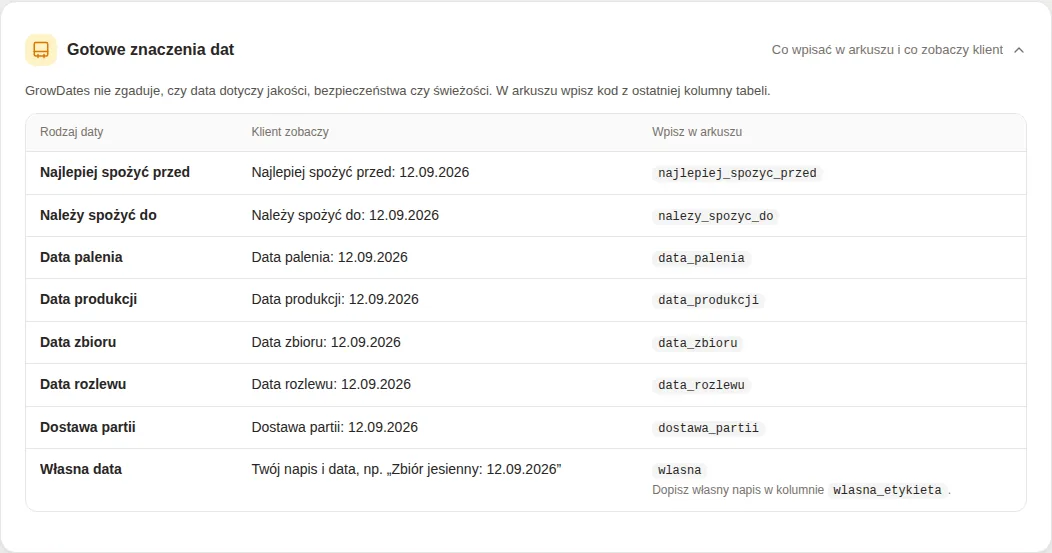Click the 'Data produkcji: 12.09.2026' cell

pyautogui.click(x=335, y=299)
